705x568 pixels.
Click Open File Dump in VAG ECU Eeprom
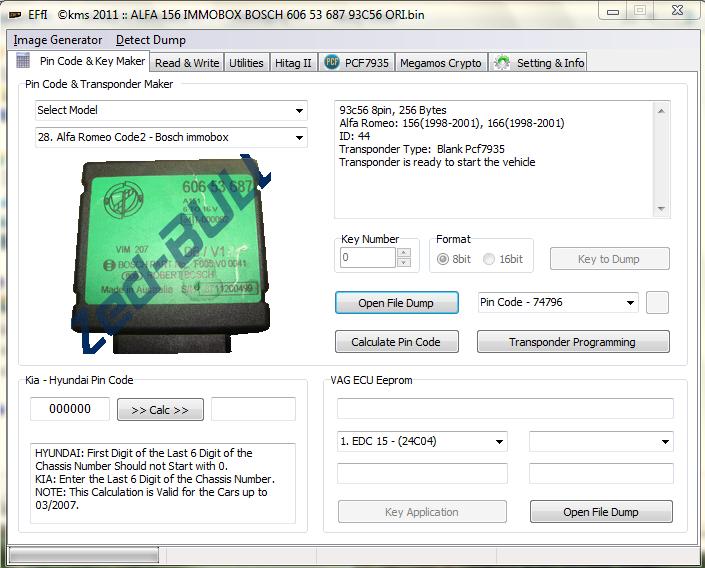[601, 512]
